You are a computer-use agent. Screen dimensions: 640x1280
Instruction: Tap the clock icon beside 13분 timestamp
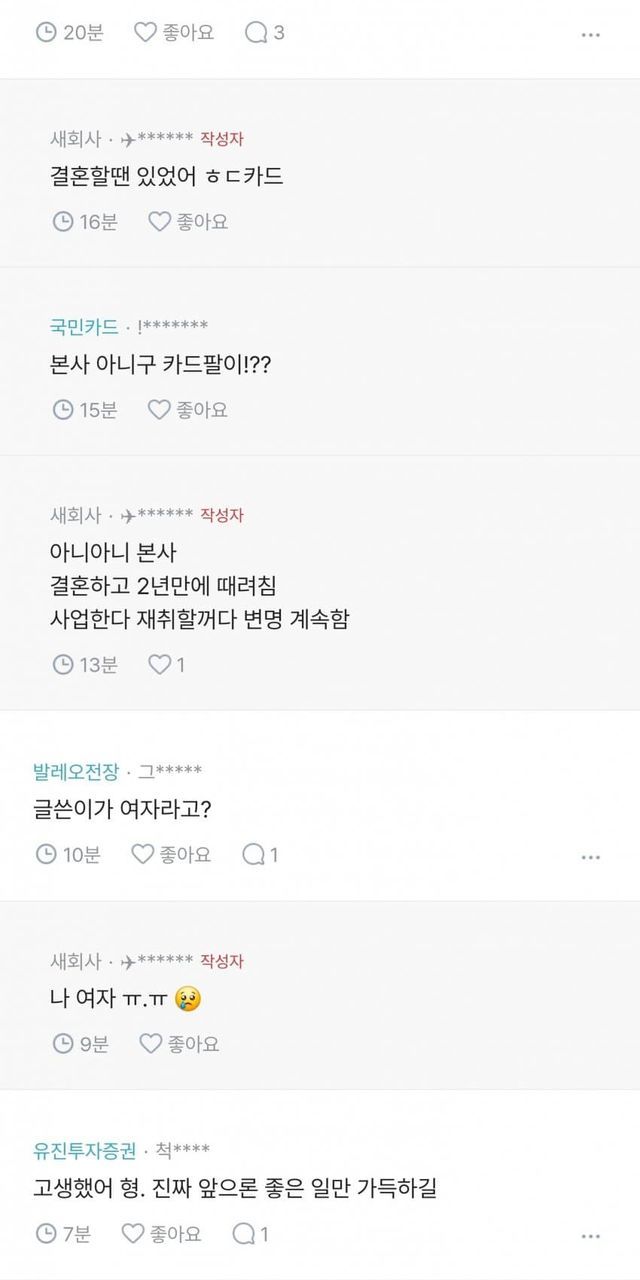coord(63,663)
